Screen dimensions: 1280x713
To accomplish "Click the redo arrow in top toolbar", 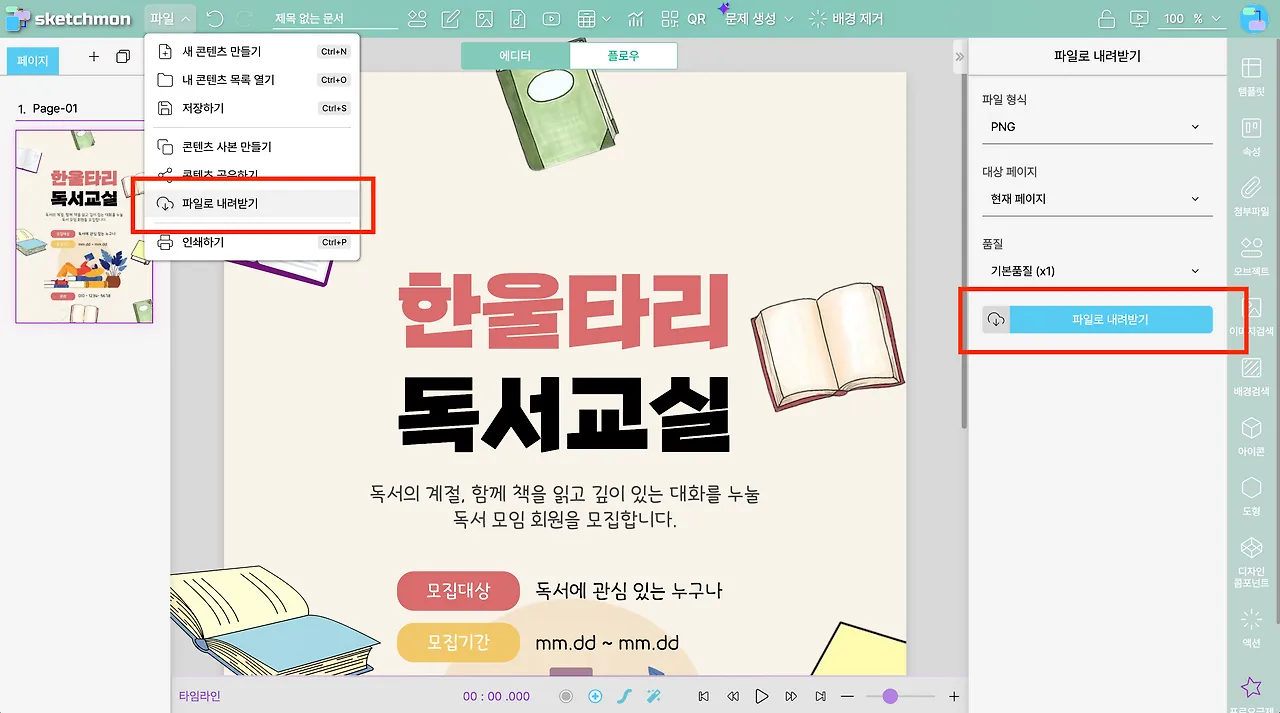I will tap(244, 18).
